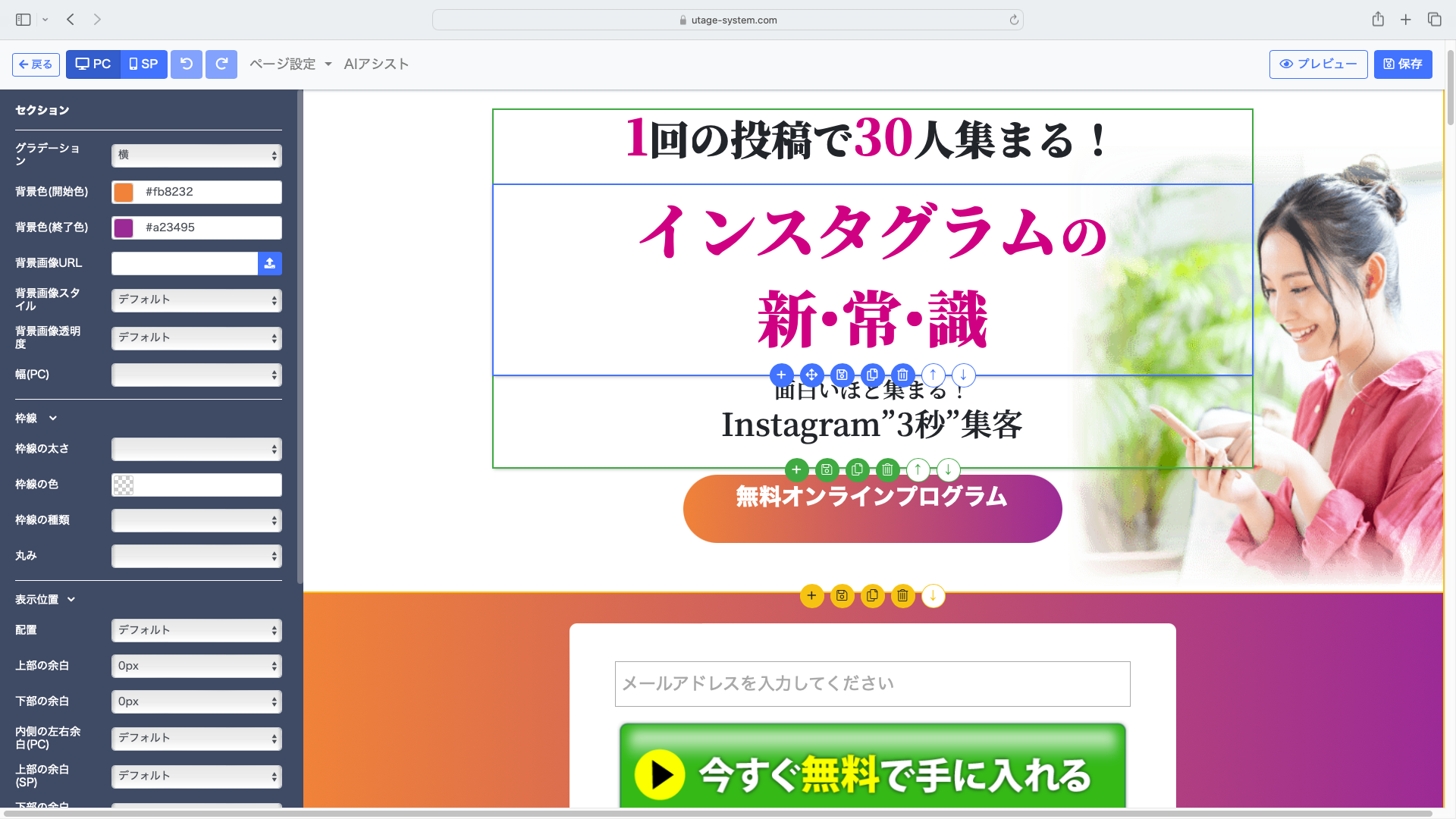Click the blue save element icon
Image resolution: width=1456 pixels, height=819 pixels.
(x=842, y=375)
